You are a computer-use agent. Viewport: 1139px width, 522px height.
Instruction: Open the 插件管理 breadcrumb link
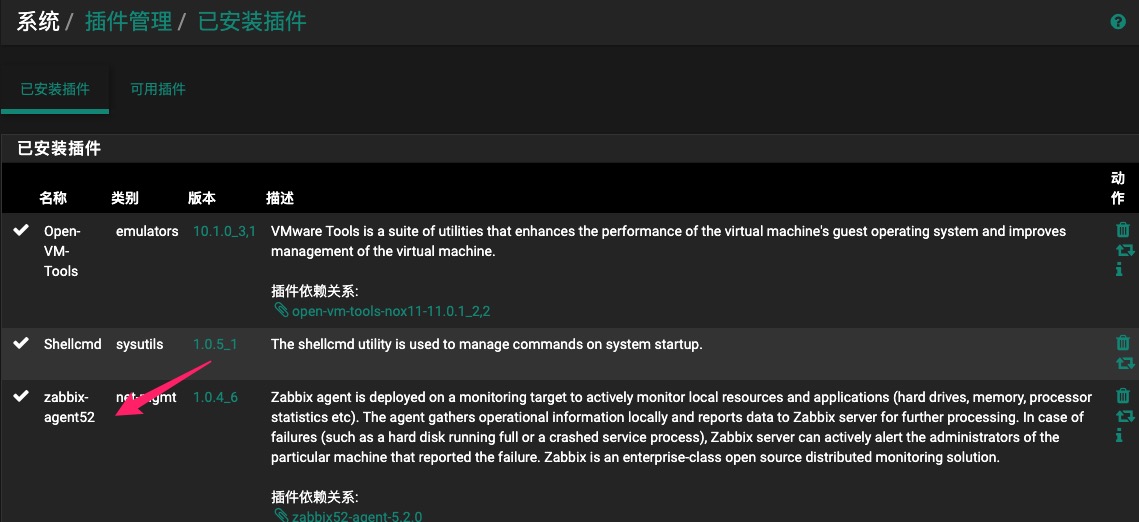pyautogui.click(x=128, y=21)
